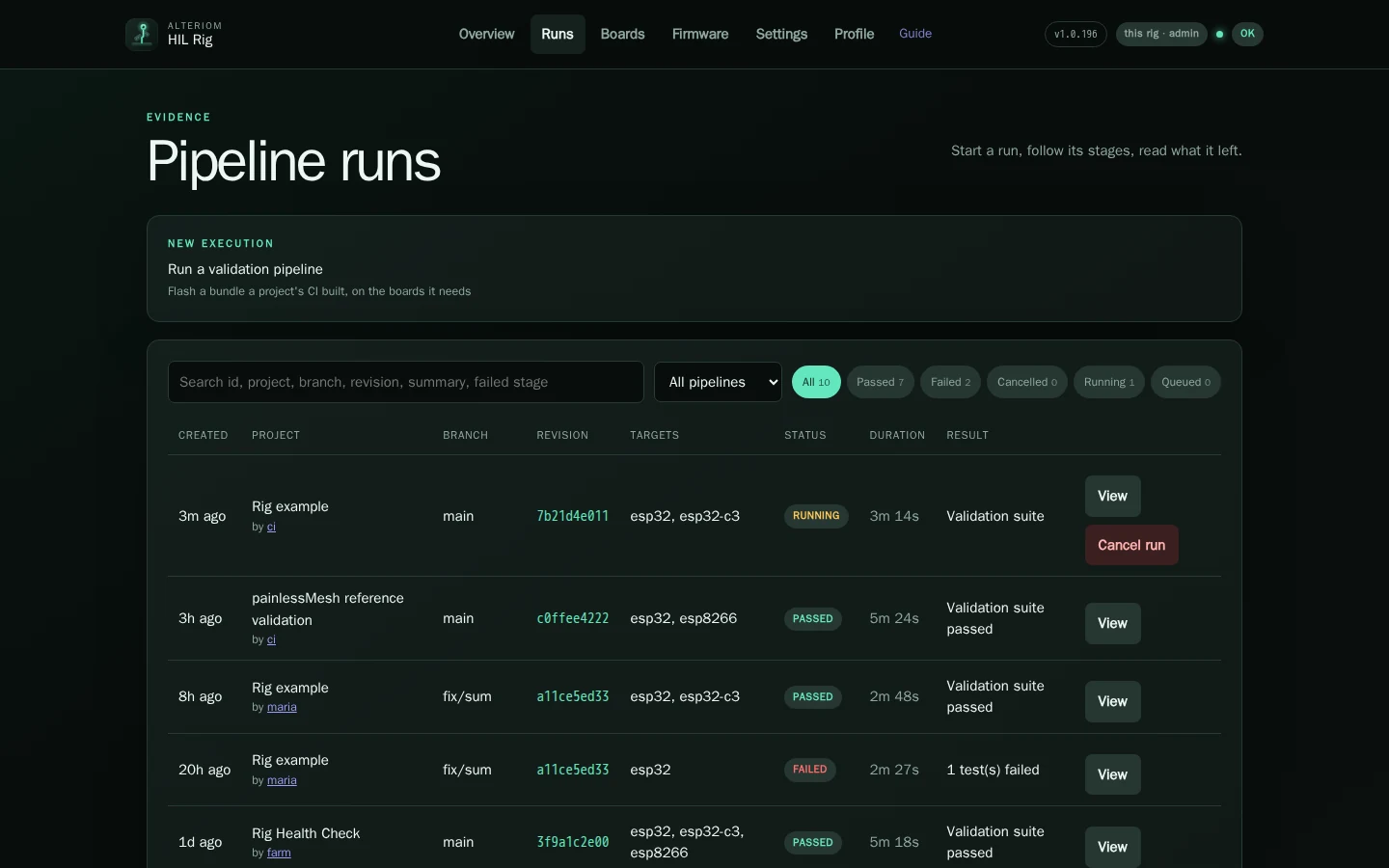
Task: Click the v1.0.196 version badge
Action: 1076,34
